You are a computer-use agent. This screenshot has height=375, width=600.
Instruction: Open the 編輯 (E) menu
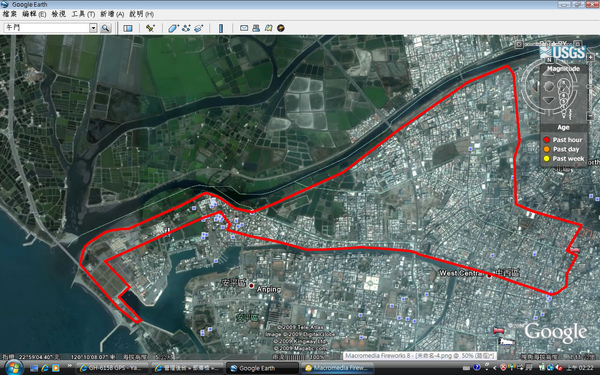(x=34, y=14)
